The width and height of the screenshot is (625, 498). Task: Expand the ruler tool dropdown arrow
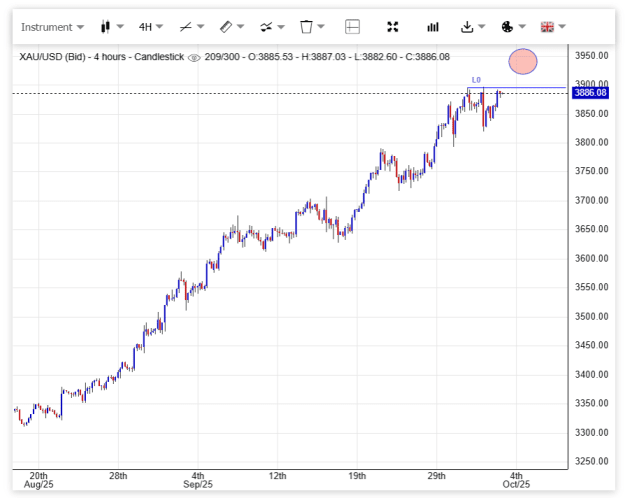[x=240, y=27]
